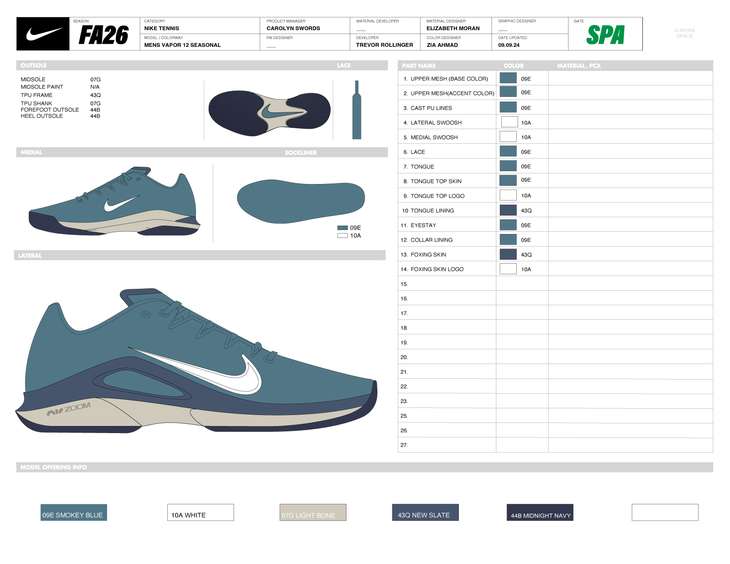Screen dimensions: 730x564
Task: Click the Tongue row color swatch
Action: [508, 166]
